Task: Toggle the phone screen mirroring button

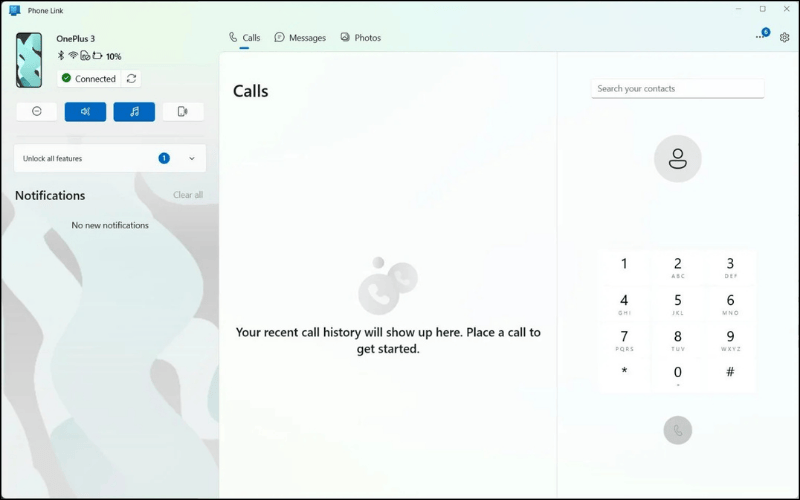Action: (182, 112)
